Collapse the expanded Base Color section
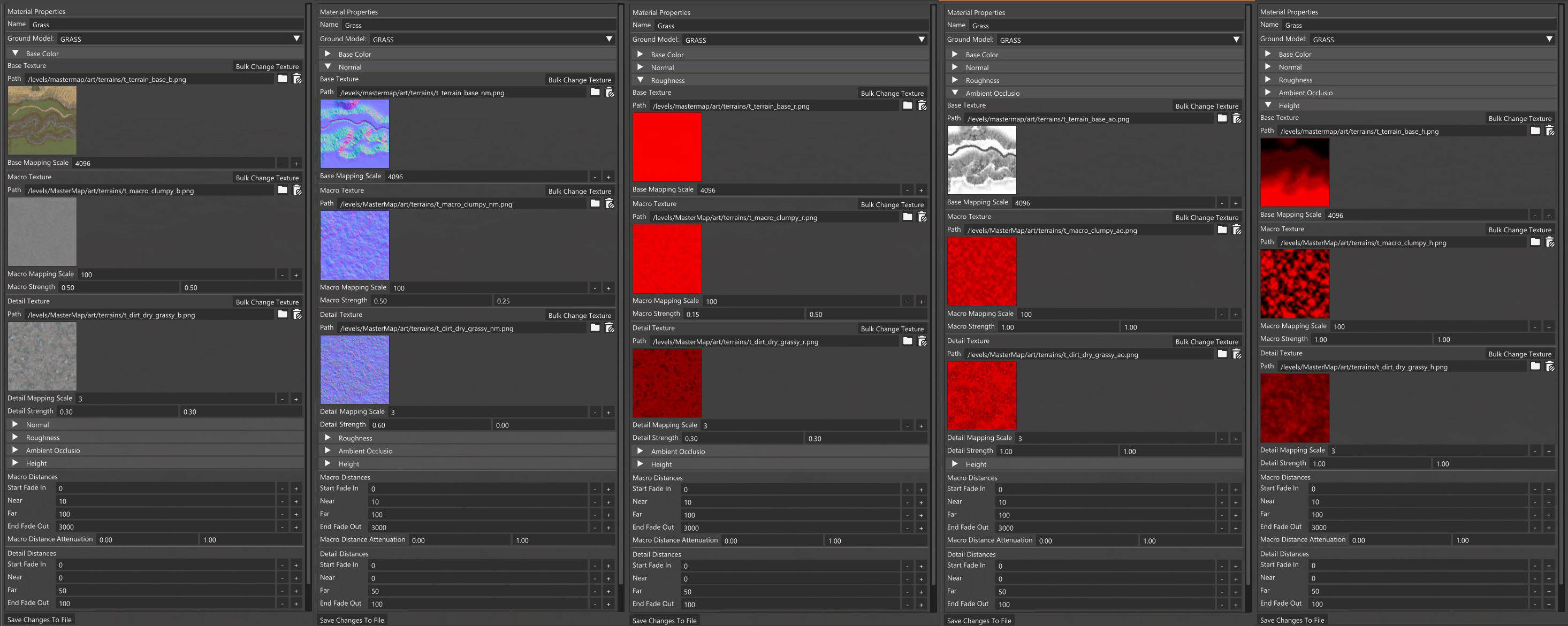 15,54
